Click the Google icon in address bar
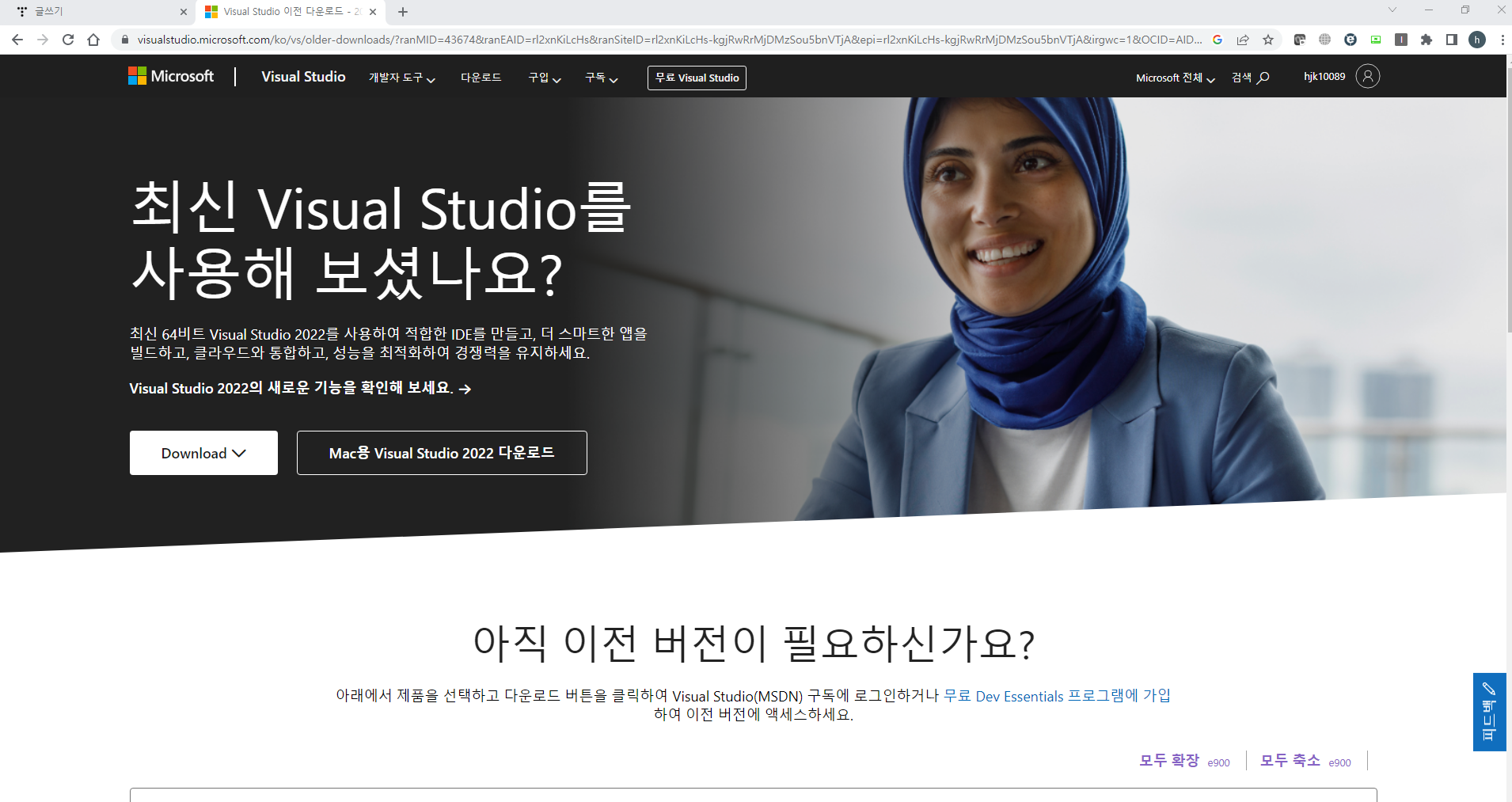Viewport: 1512px width, 802px height. coord(1218,40)
